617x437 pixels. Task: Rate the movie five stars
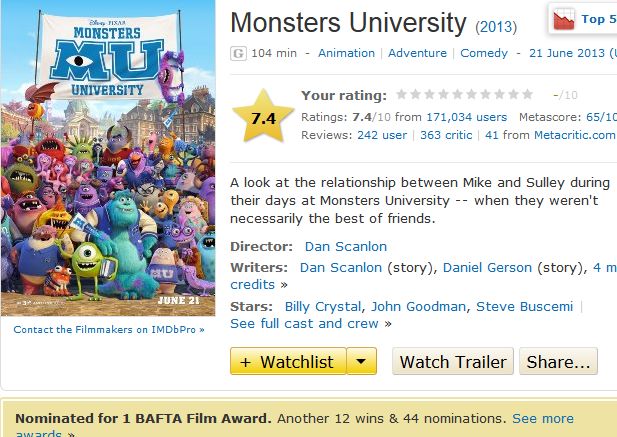(458, 95)
